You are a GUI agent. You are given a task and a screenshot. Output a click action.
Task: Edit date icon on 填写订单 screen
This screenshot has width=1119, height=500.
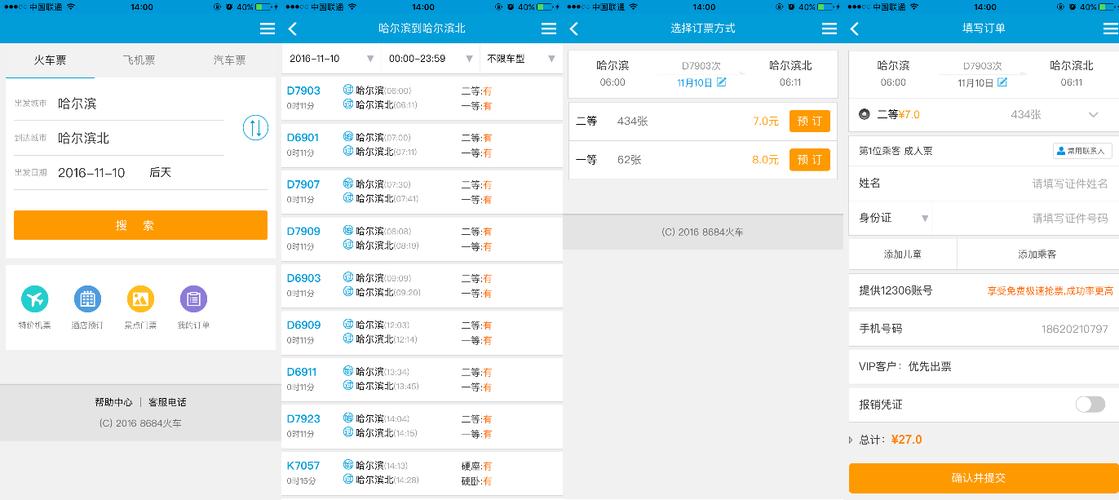point(1002,82)
